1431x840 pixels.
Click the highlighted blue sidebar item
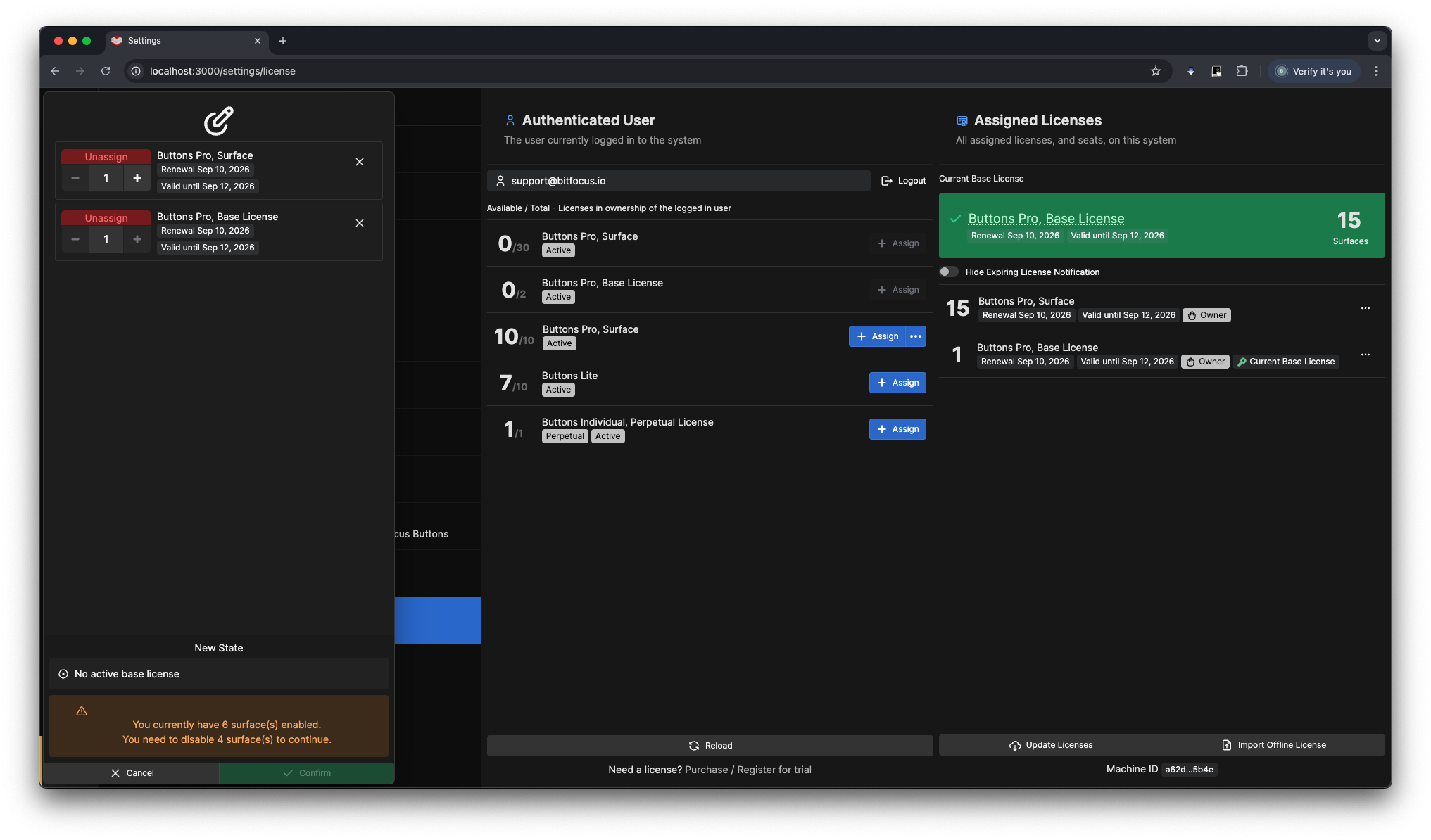click(438, 621)
